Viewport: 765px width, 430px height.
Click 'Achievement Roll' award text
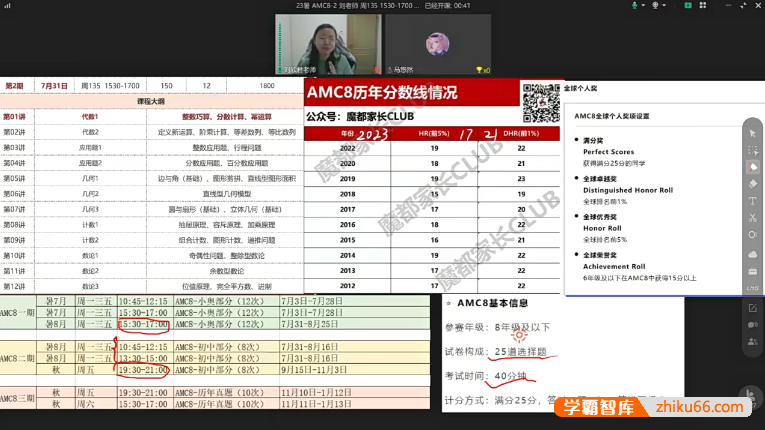[x=614, y=266]
